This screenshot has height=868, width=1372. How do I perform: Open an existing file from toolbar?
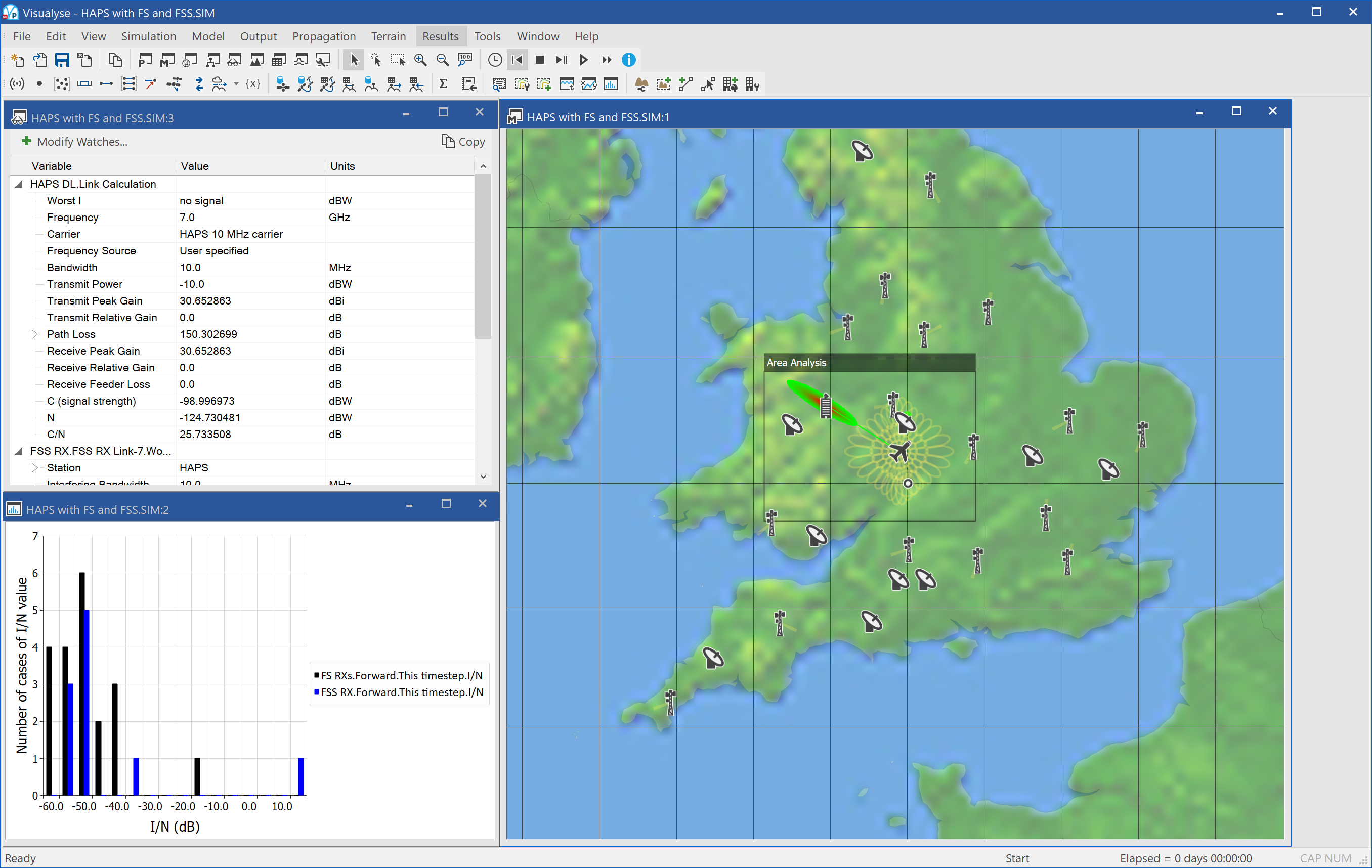pyautogui.click(x=40, y=60)
